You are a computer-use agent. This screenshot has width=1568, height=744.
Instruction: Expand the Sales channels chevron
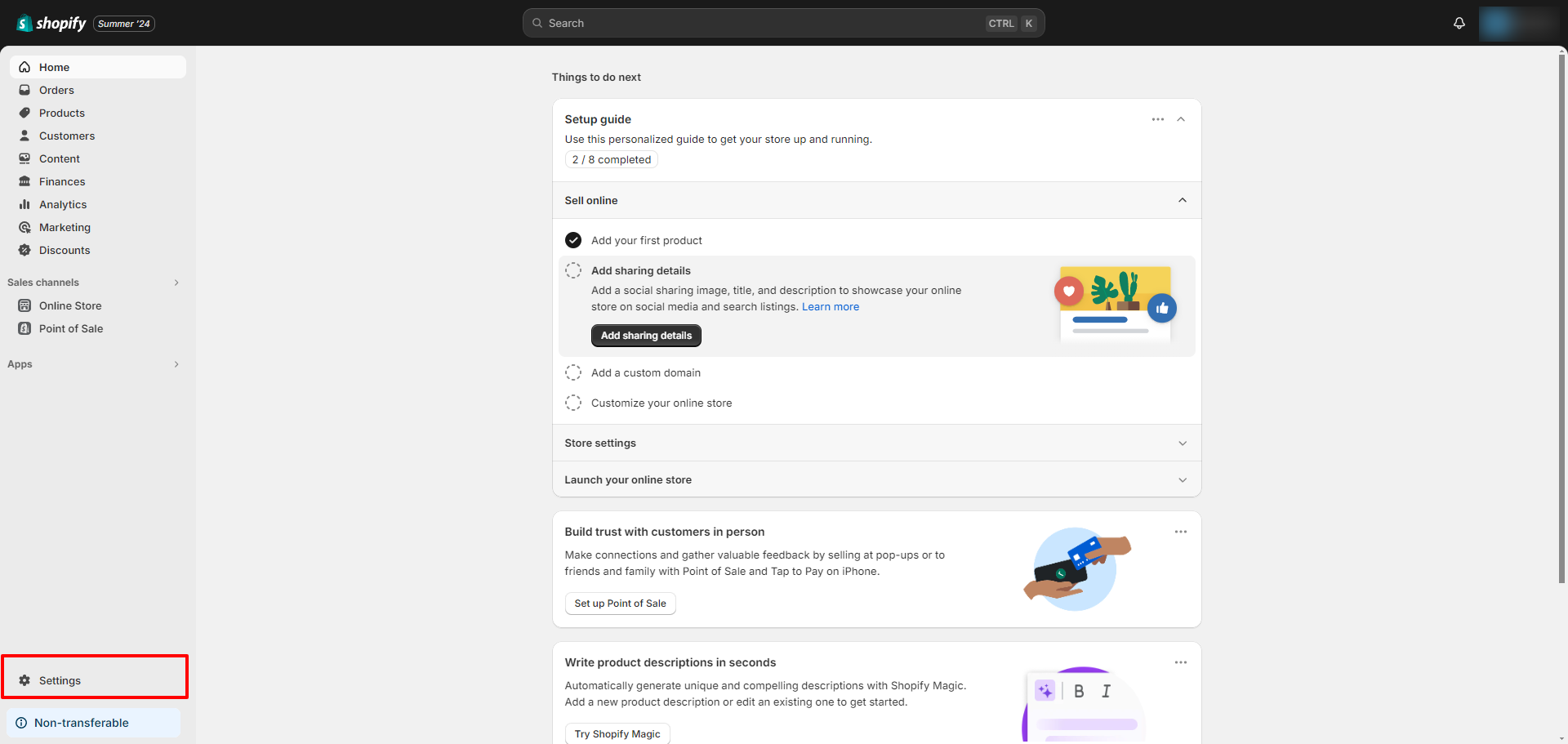tap(176, 283)
